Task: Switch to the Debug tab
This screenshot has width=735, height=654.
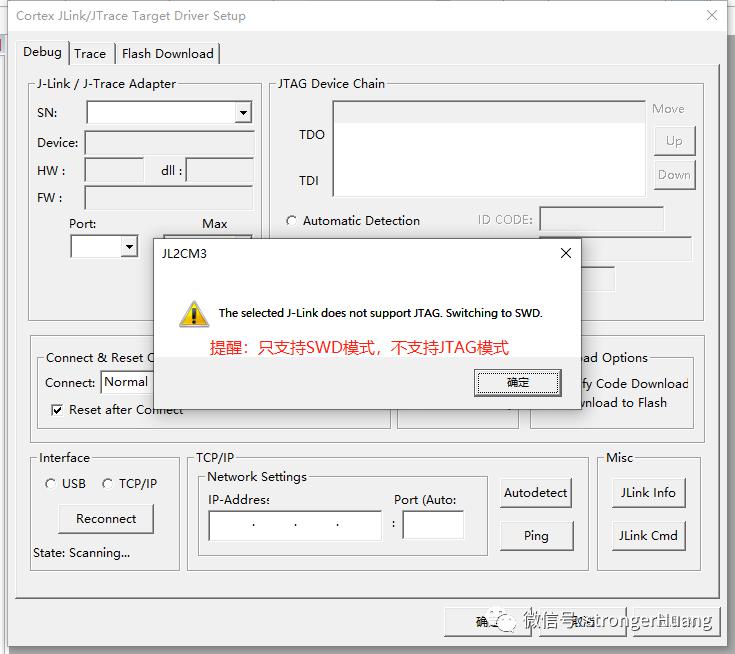Action: point(42,52)
